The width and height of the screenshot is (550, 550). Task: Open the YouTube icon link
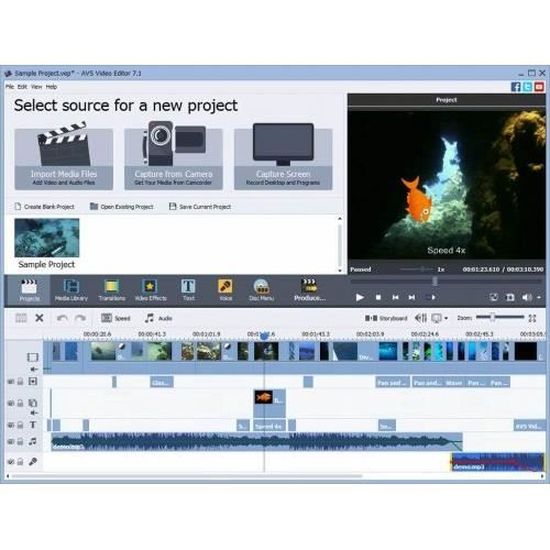[x=539, y=87]
